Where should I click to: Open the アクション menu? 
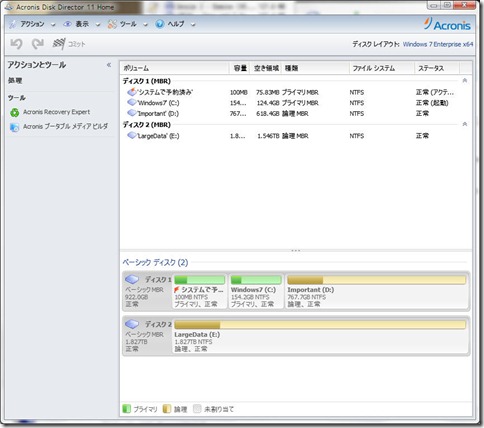[x=32, y=24]
